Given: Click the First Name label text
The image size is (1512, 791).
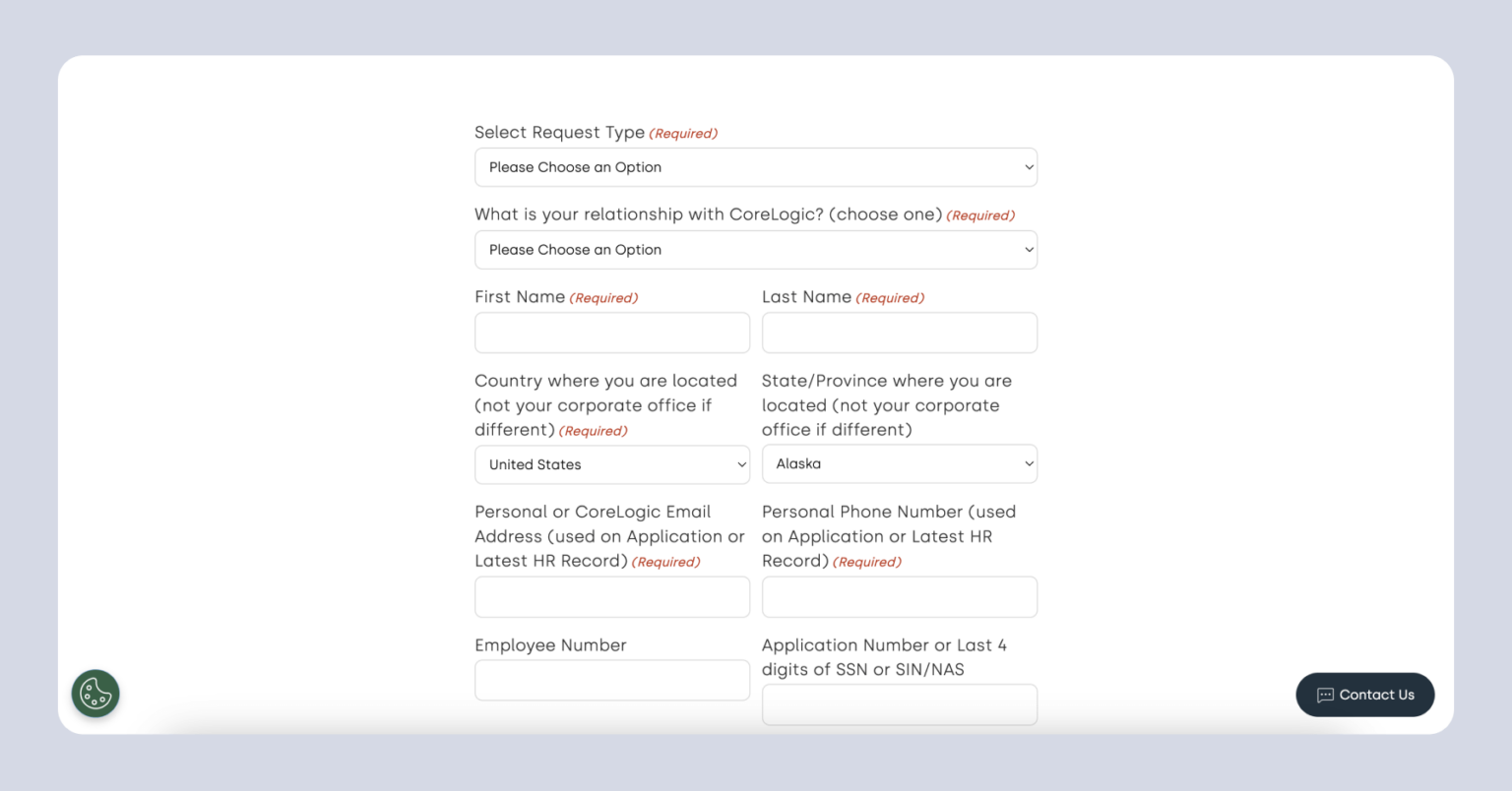Looking at the screenshot, I should point(520,296).
